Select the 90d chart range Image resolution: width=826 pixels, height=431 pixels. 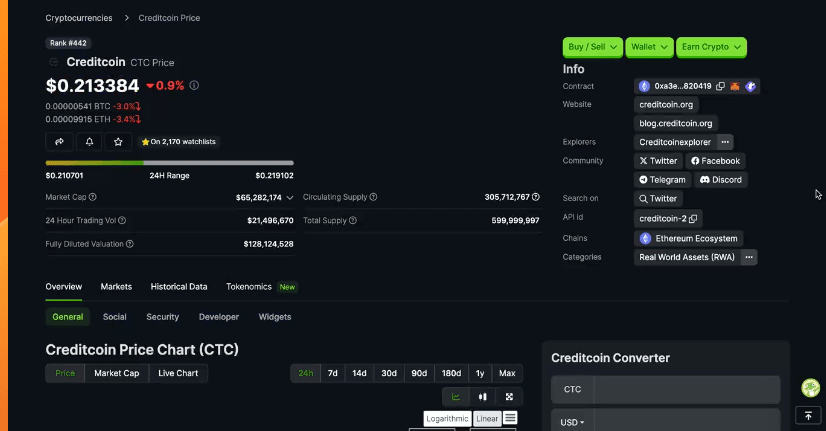tap(419, 373)
